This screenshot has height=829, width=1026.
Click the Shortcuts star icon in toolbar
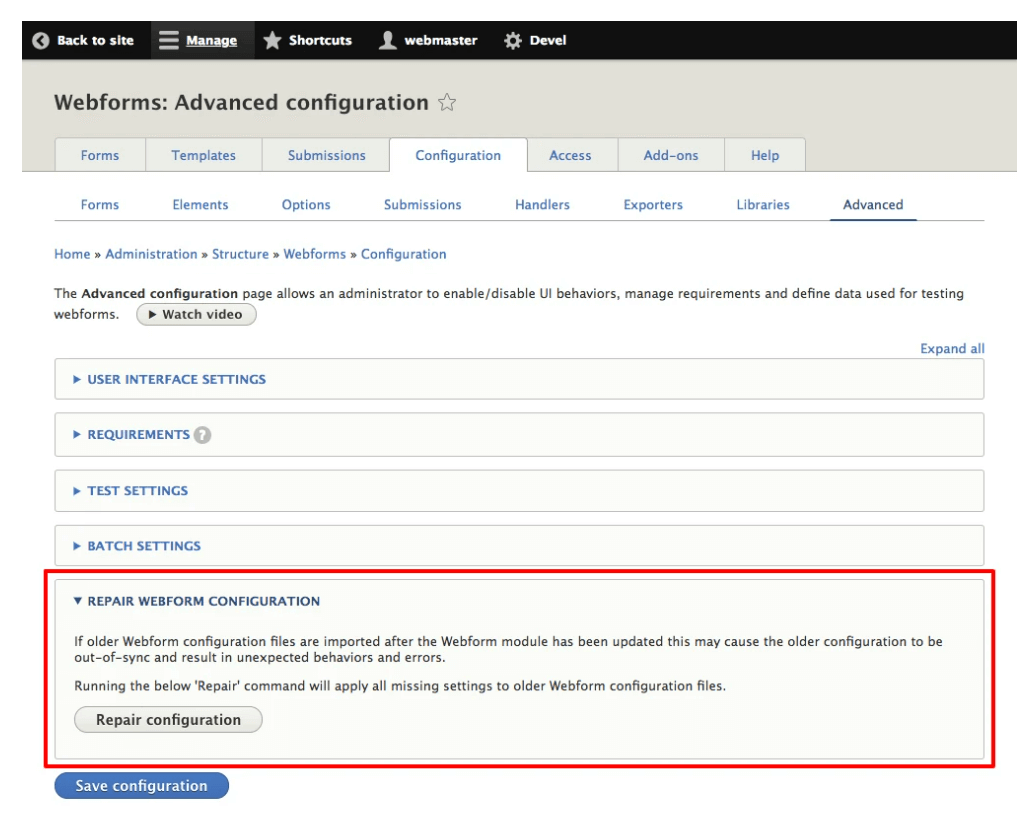(271, 40)
